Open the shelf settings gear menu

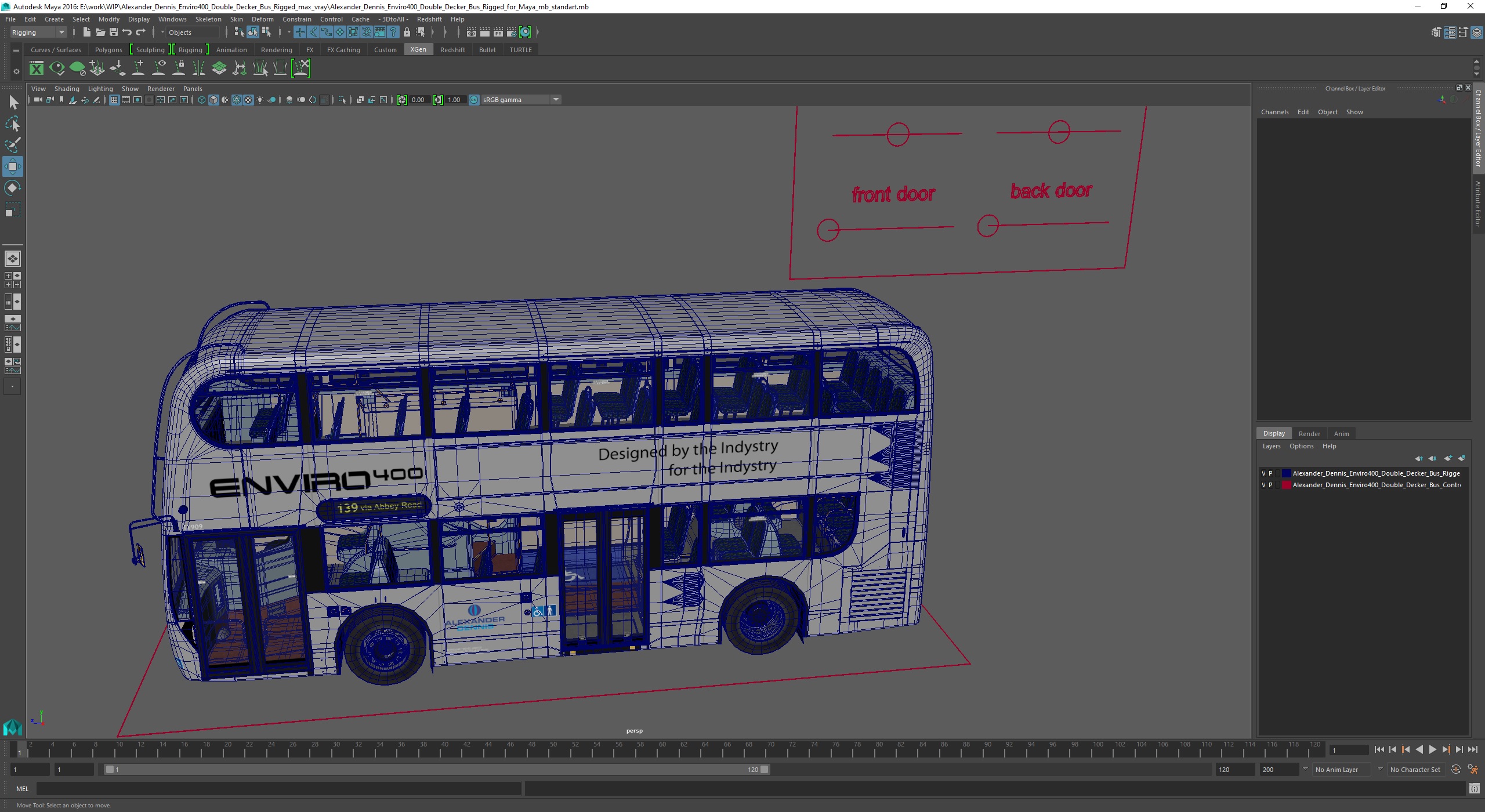pyautogui.click(x=16, y=71)
